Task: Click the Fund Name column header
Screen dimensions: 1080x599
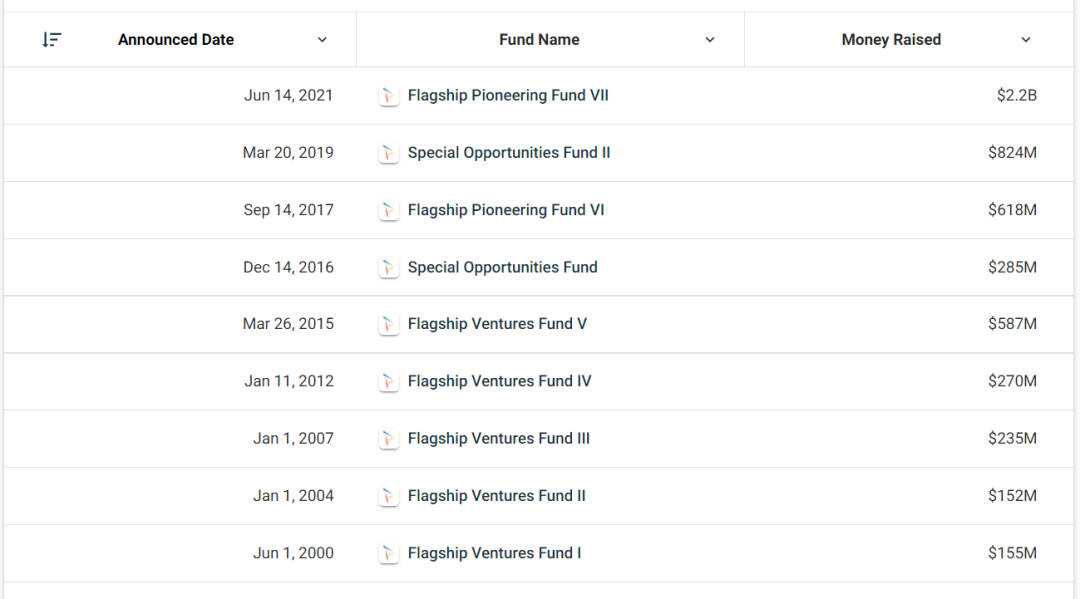Action: tap(539, 40)
